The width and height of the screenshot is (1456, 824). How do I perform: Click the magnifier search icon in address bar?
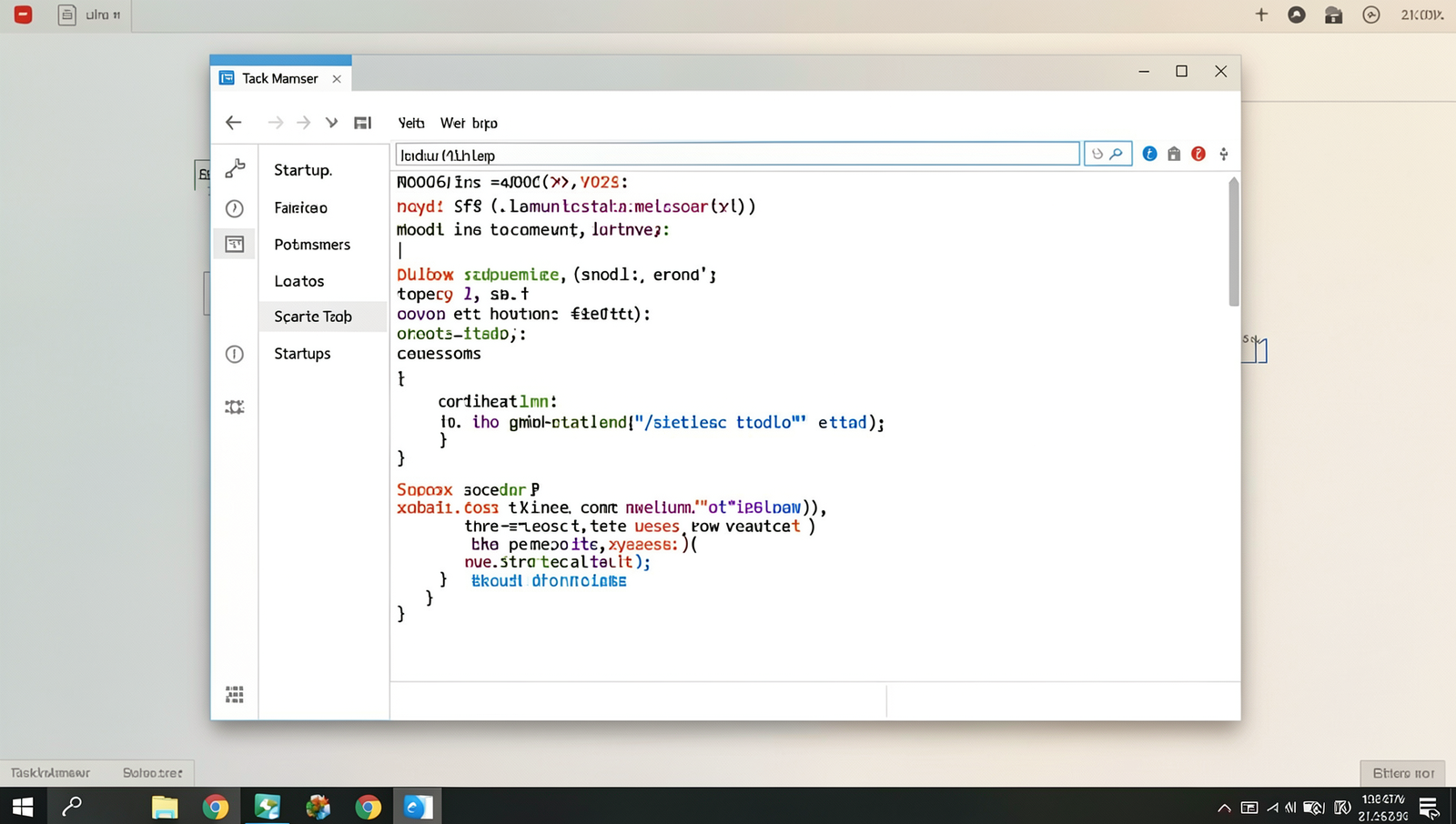1117,154
